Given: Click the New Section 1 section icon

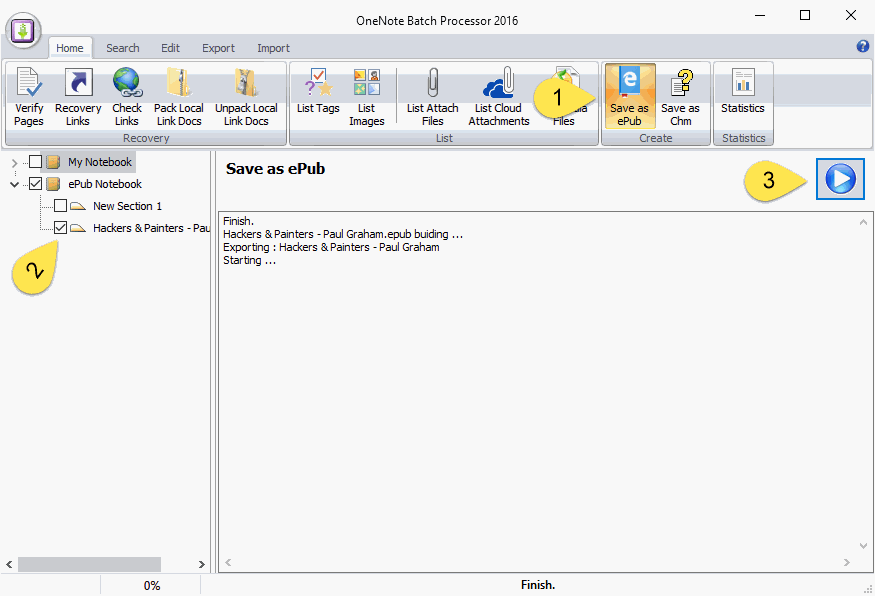Looking at the screenshot, I should [78, 206].
